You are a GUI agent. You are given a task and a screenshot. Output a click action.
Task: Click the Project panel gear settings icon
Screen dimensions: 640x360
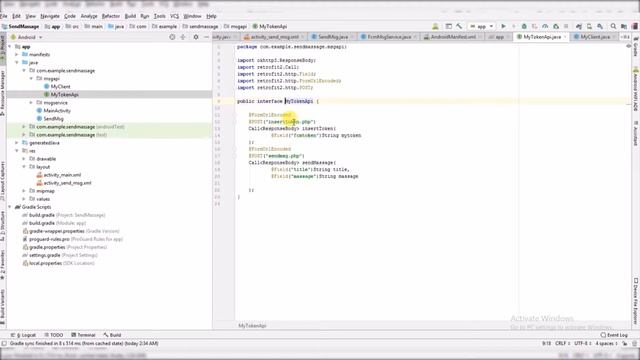pyautogui.click(x=196, y=37)
